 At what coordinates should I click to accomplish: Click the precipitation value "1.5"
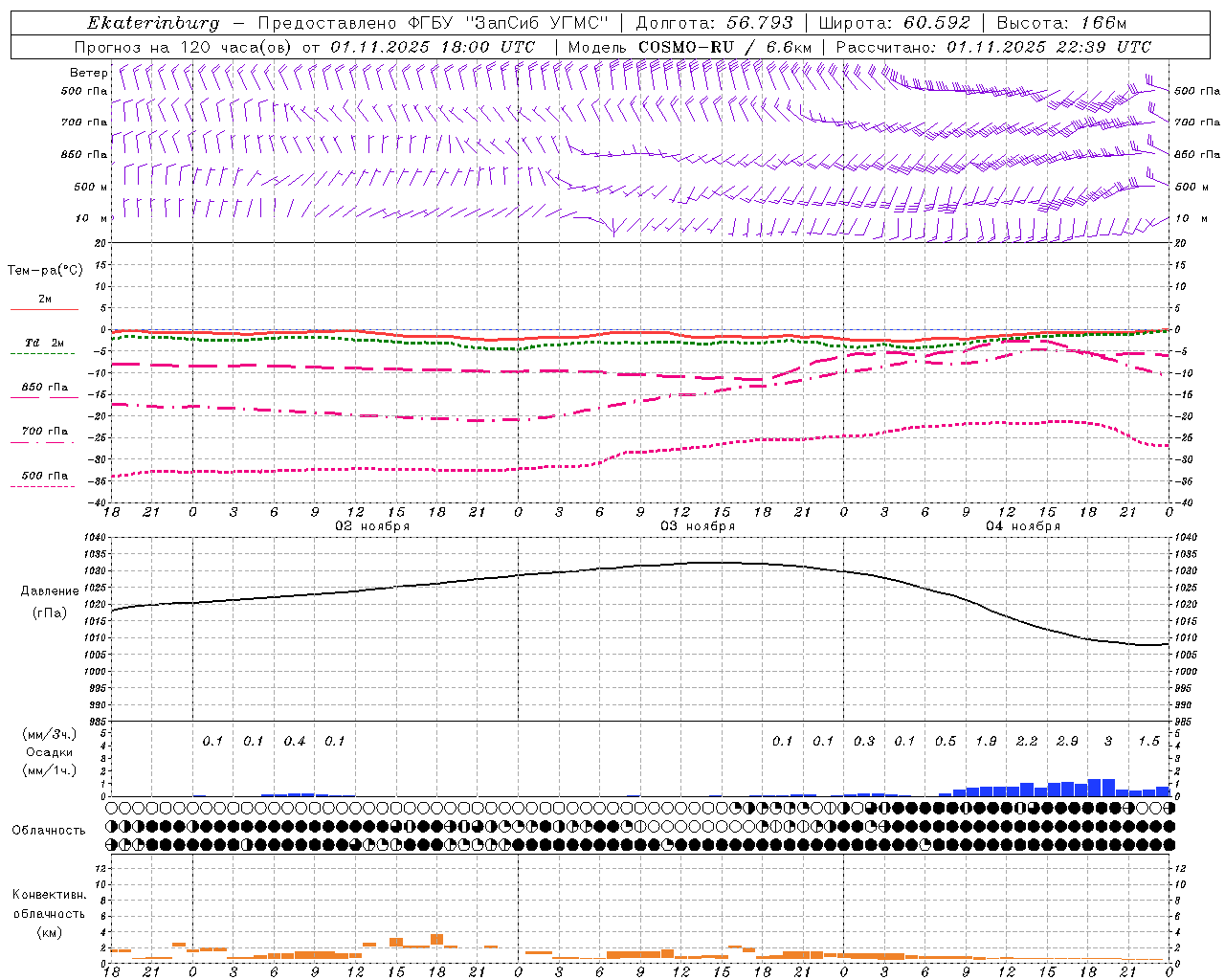point(1148,741)
